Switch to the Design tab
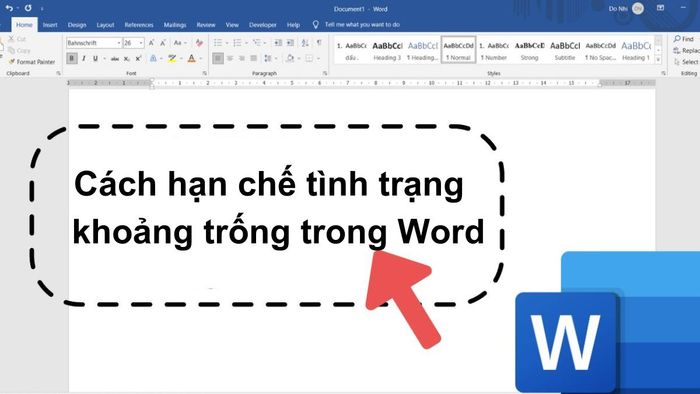The width and height of the screenshot is (700, 394). [x=77, y=25]
